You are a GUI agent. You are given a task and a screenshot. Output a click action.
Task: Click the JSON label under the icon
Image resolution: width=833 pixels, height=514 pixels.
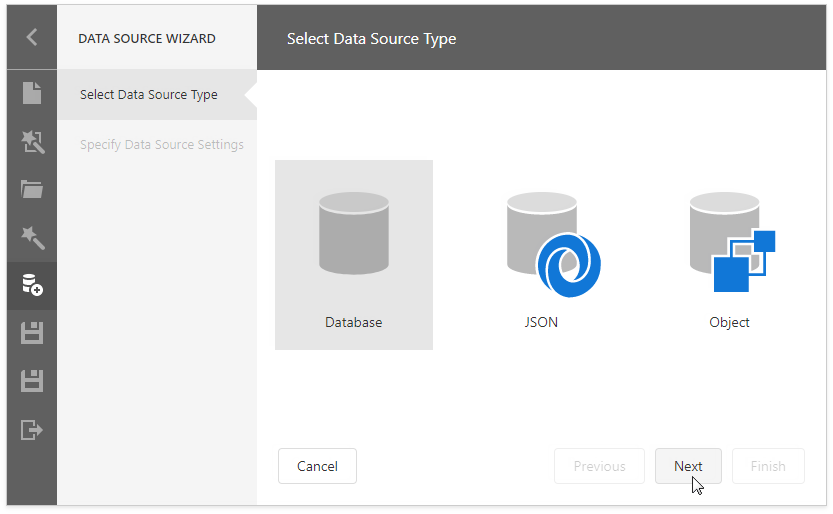coord(541,323)
